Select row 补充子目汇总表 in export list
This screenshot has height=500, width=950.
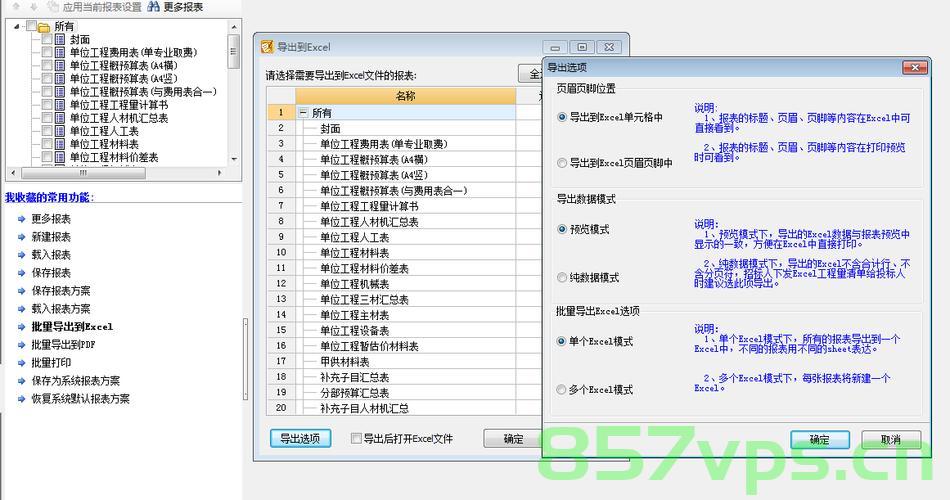[404, 377]
